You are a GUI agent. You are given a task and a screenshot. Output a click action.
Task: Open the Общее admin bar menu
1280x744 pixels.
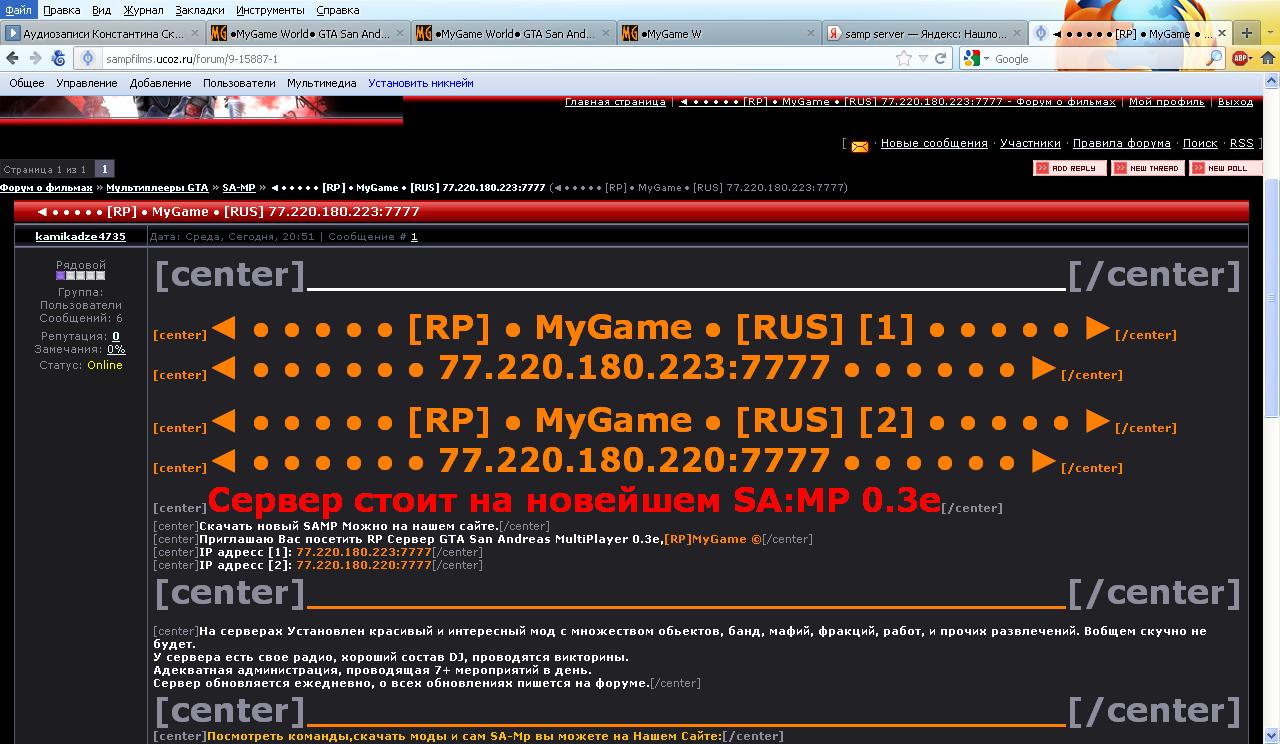(27, 83)
